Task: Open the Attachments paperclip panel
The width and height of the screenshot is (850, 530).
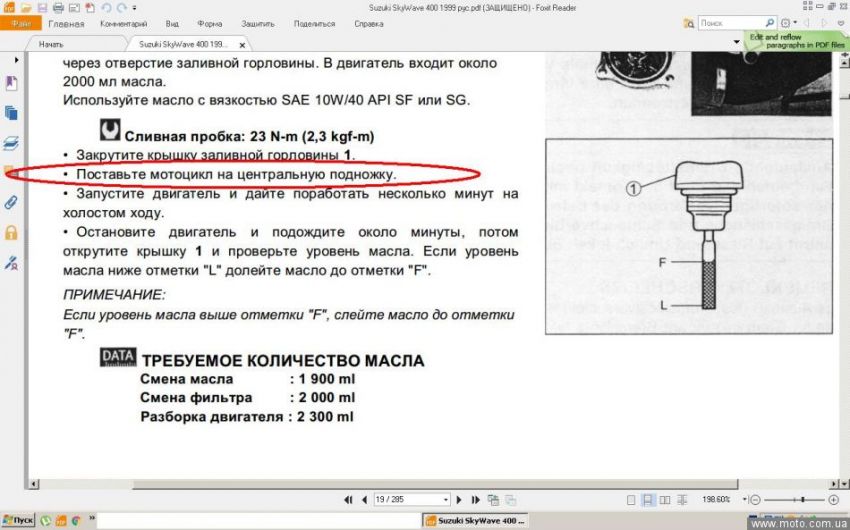Action: (x=11, y=202)
